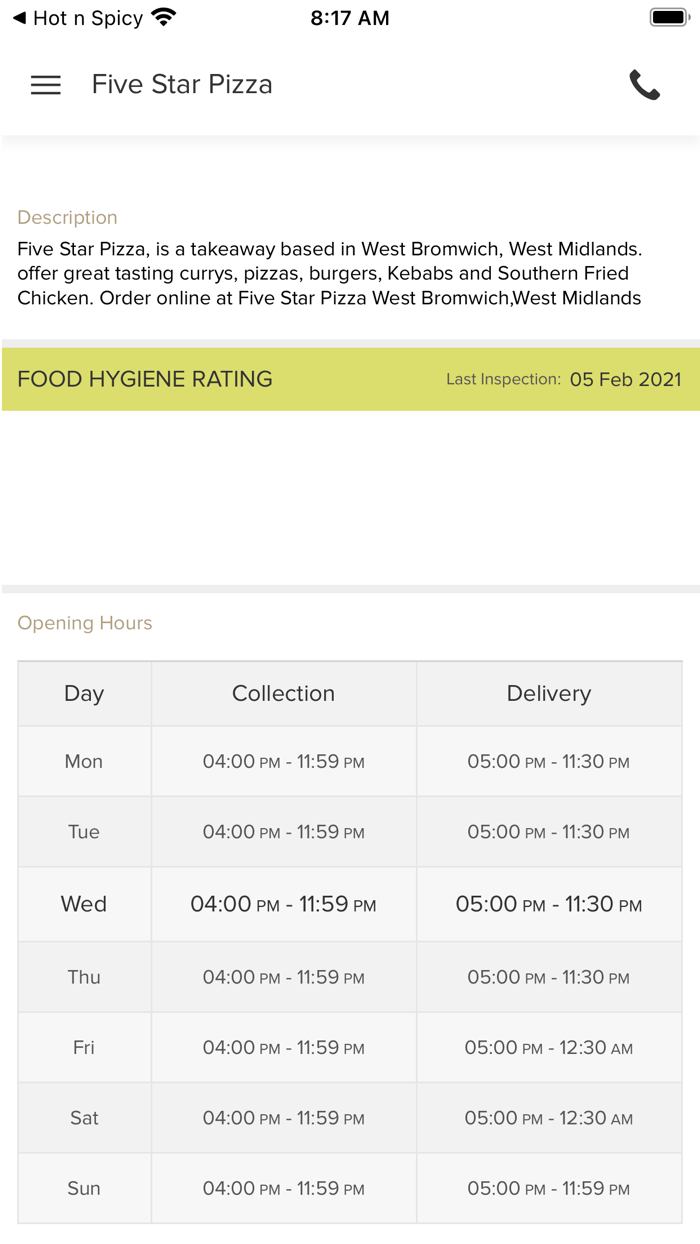Tap the 8:17 AM clock in status bar

pos(349,16)
